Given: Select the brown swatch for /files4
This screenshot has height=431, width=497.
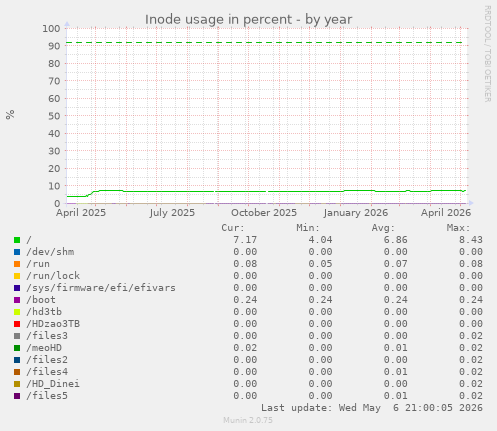Looking at the screenshot, I should tap(17, 372).
